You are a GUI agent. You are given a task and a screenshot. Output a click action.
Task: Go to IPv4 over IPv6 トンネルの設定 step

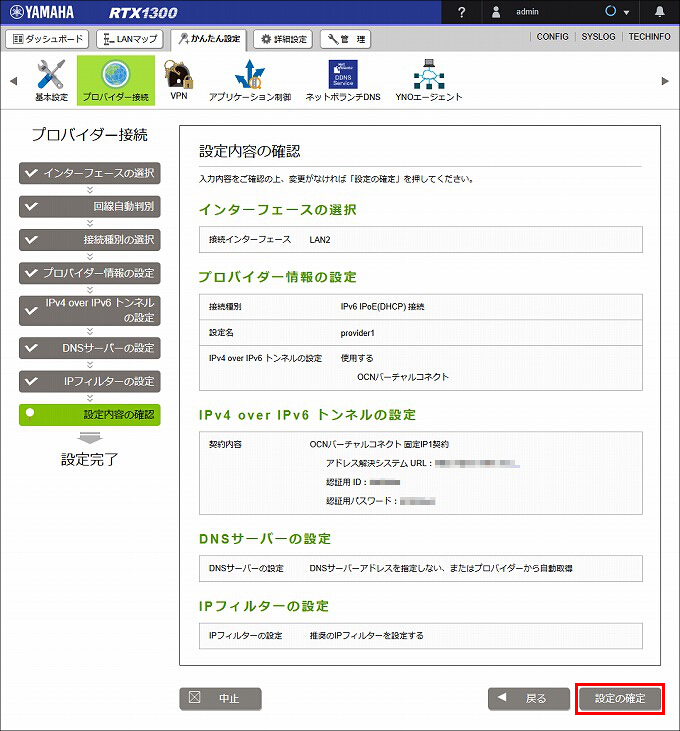coord(89,310)
